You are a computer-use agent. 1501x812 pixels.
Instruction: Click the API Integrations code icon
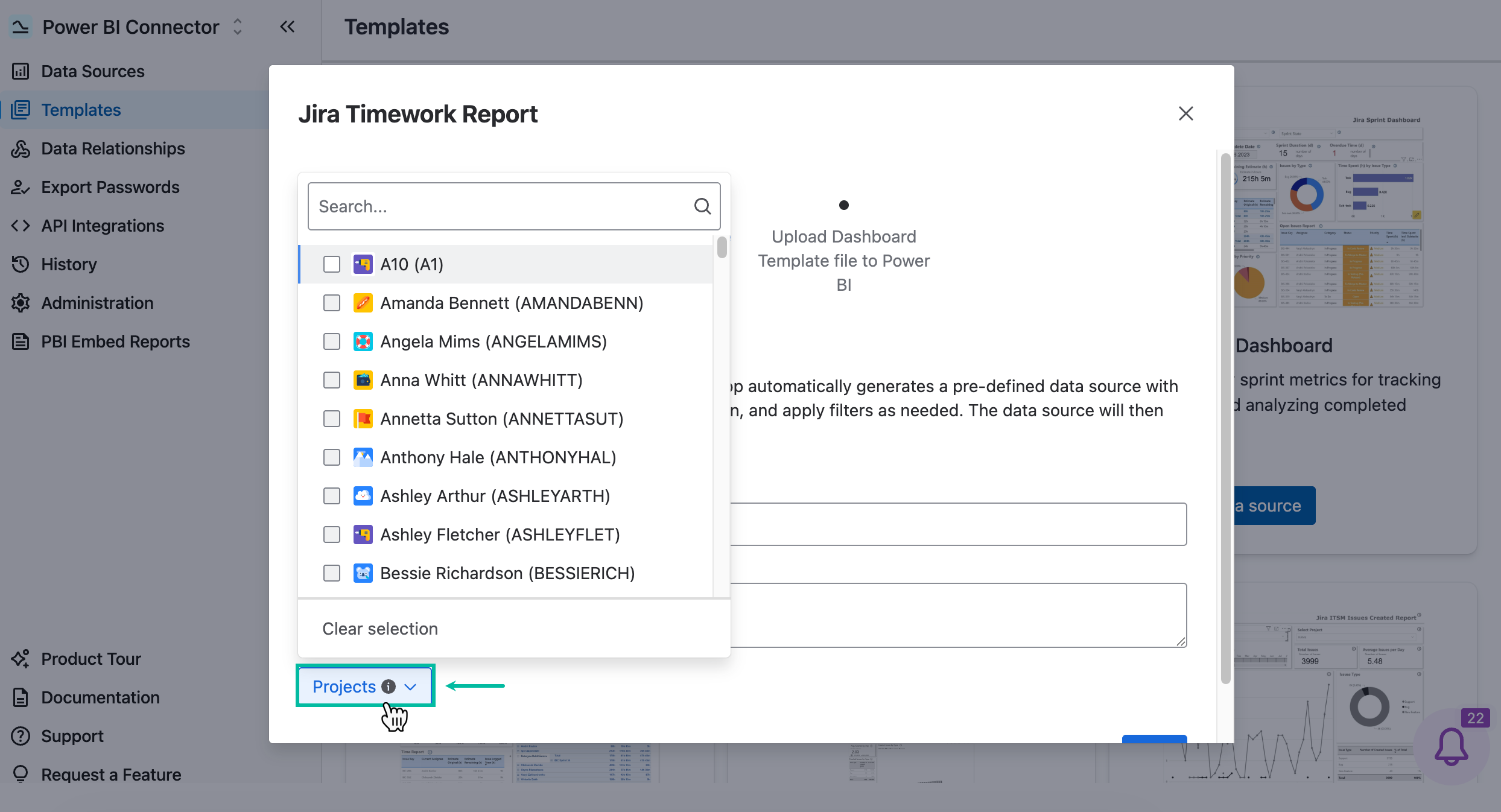point(21,226)
